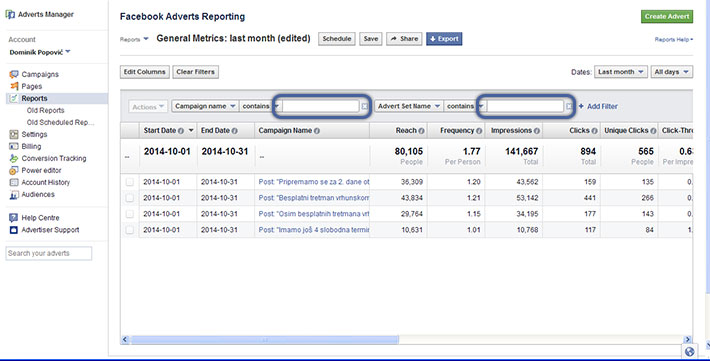Open the contains dropdown of Campaign name filter

(260, 106)
